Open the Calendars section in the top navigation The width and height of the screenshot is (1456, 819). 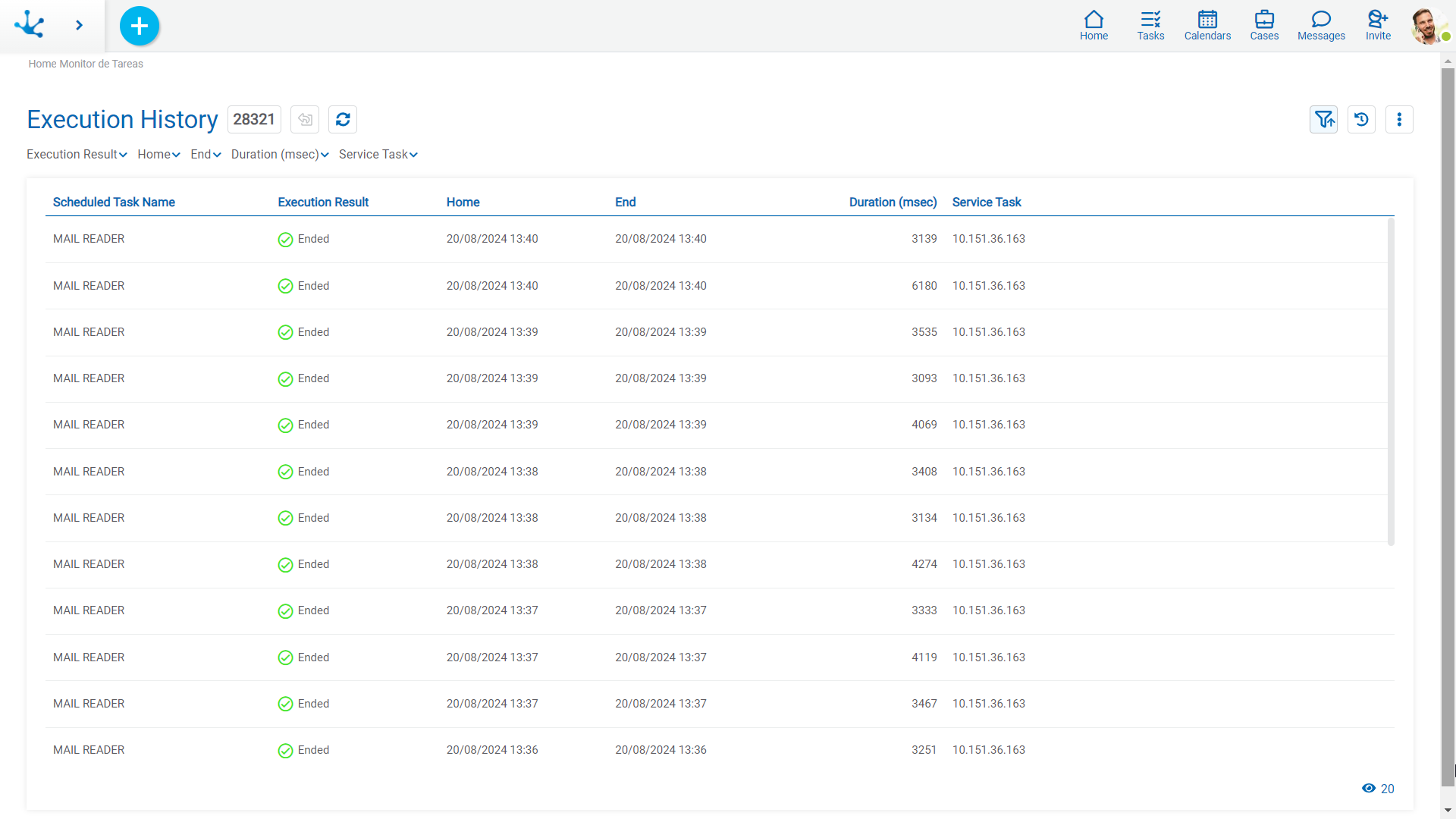pos(1207,25)
